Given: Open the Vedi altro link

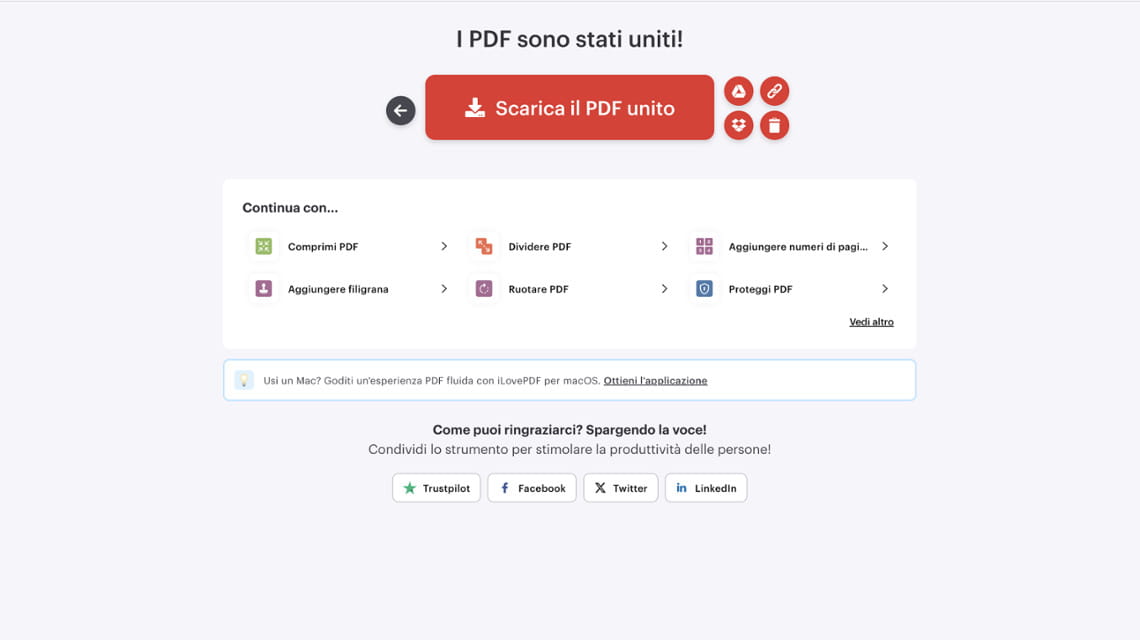Looking at the screenshot, I should 871,321.
